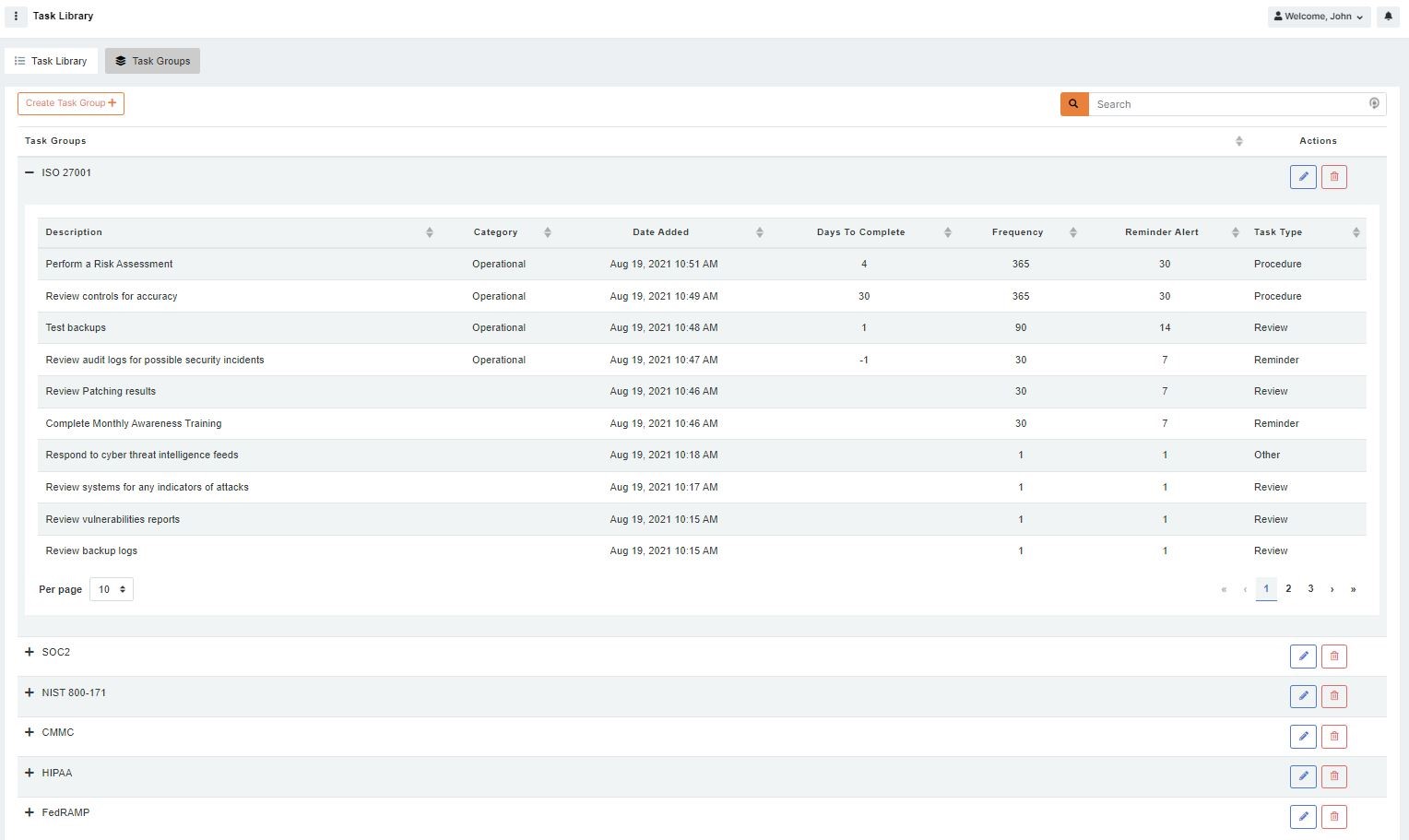
Task: Open the Welcome, John account menu
Action: [1319, 16]
